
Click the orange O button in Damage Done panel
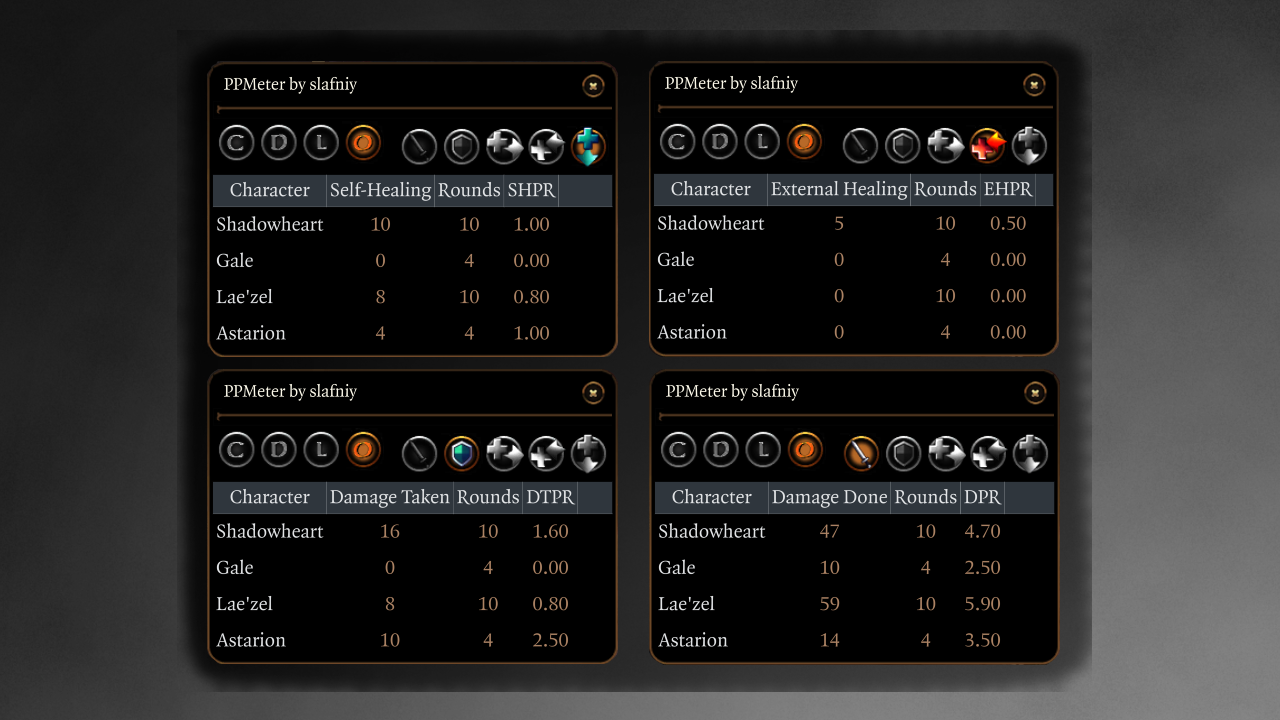point(805,450)
